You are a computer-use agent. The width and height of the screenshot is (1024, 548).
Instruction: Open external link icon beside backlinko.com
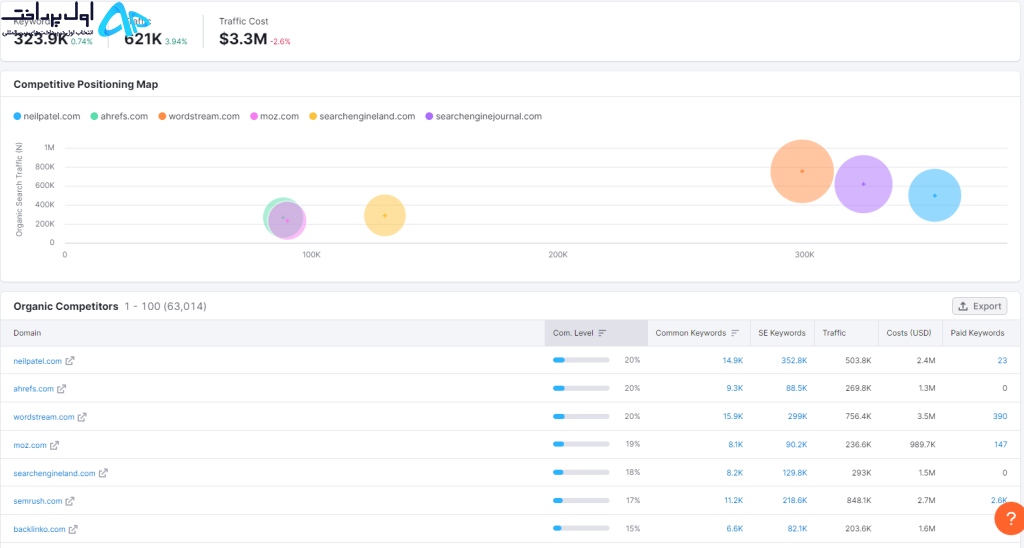click(x=73, y=530)
